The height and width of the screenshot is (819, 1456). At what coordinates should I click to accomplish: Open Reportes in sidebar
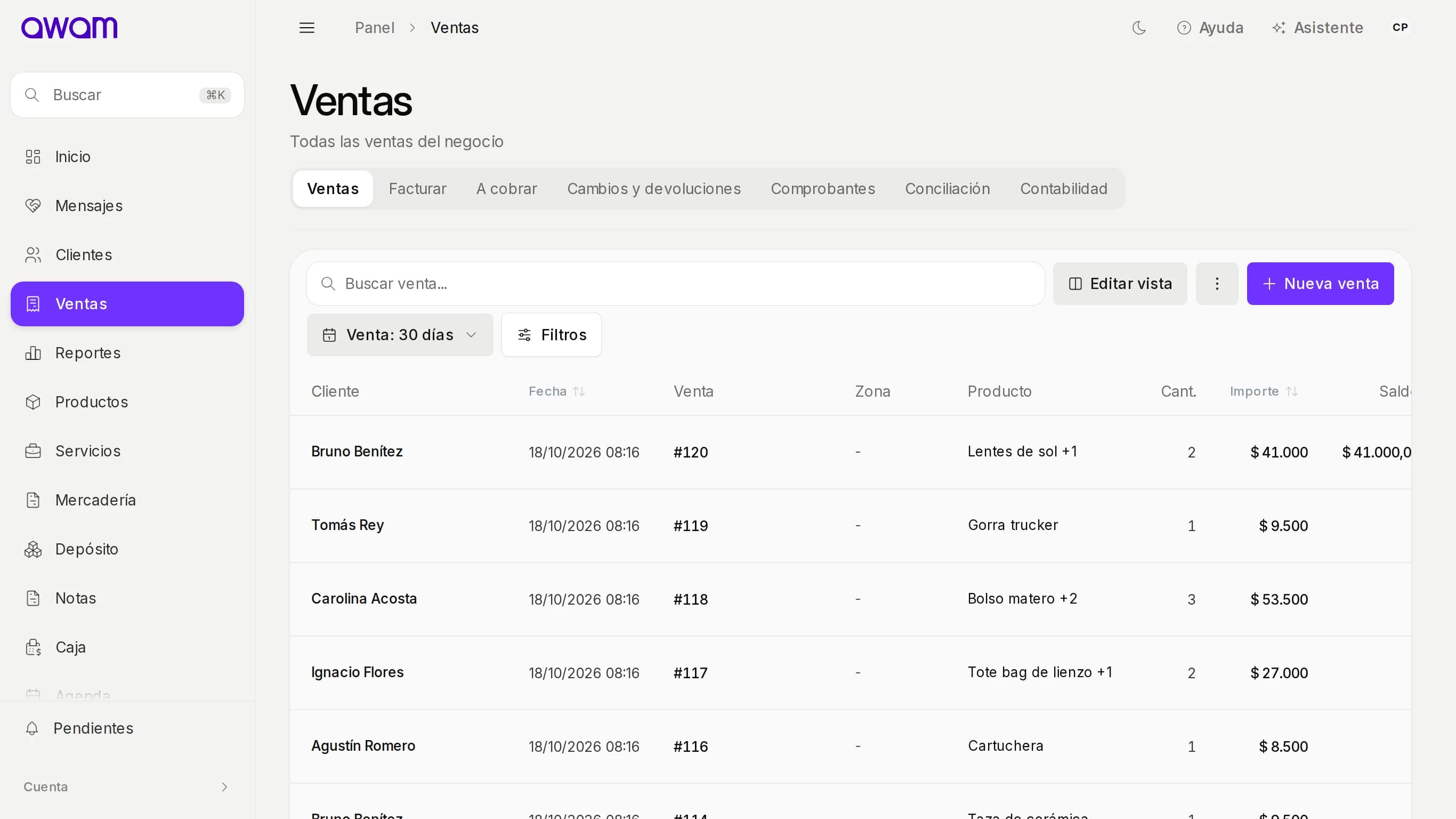[x=127, y=353]
